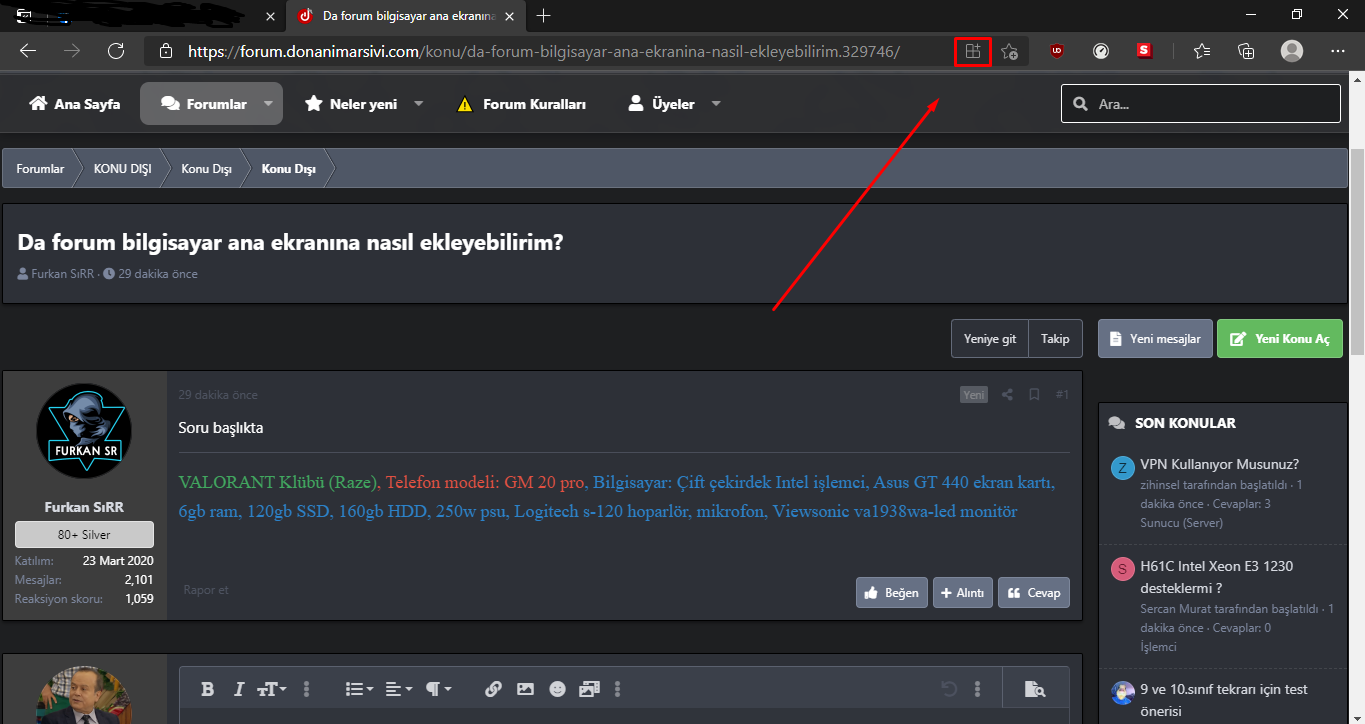Undo last edit in editor
This screenshot has width=1365, height=724.
tap(949, 689)
